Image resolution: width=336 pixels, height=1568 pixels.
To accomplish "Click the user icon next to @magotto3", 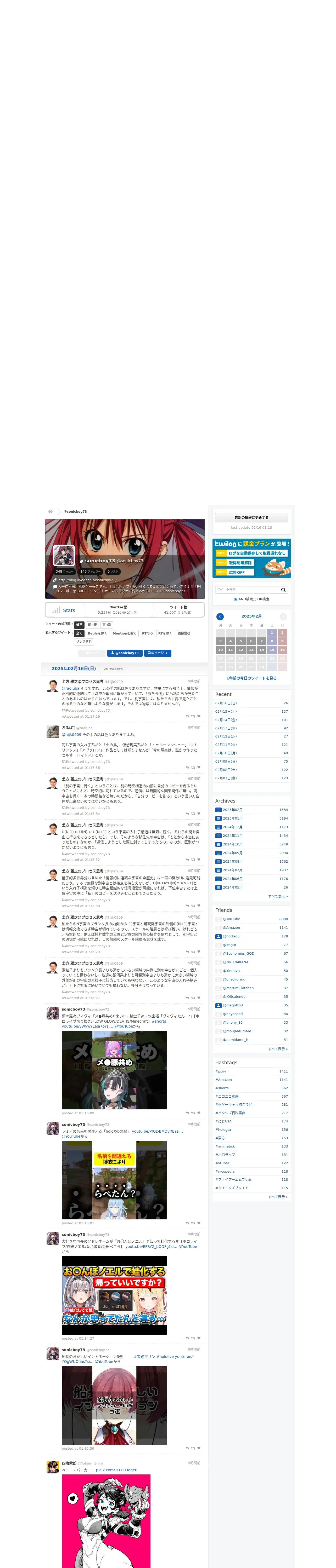I will click(x=218, y=1006).
